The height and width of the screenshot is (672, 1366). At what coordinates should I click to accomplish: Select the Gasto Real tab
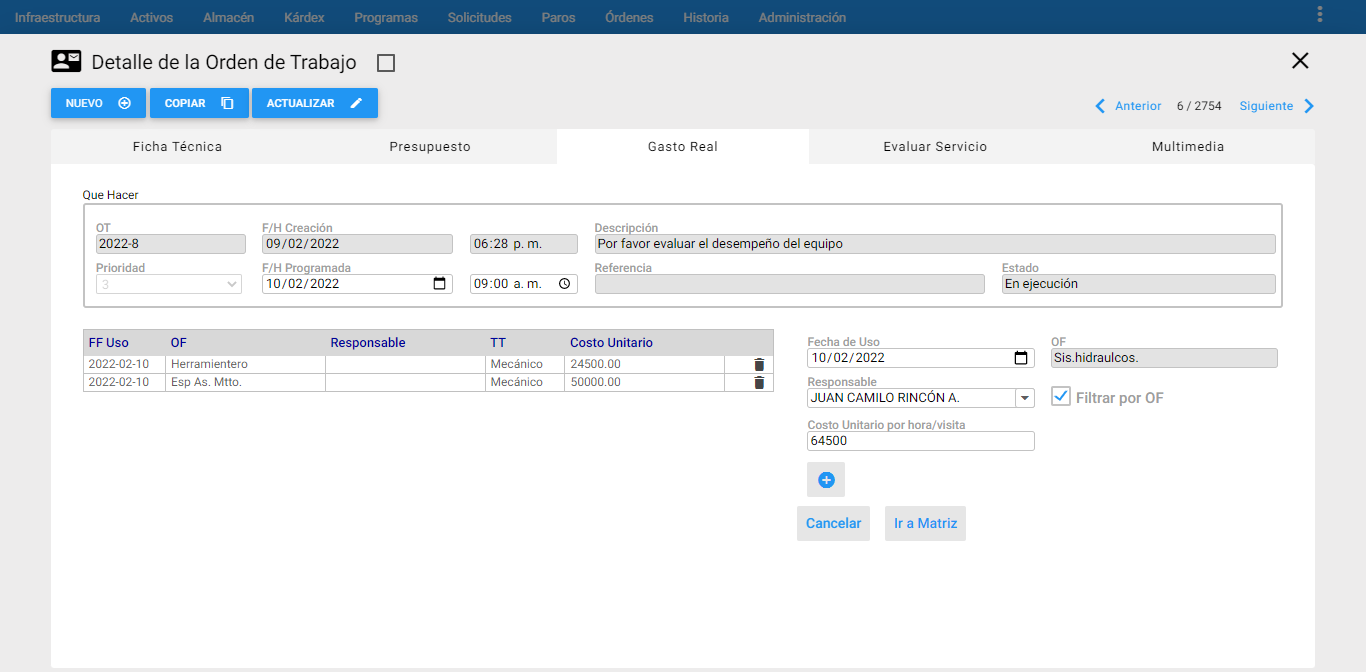click(683, 147)
